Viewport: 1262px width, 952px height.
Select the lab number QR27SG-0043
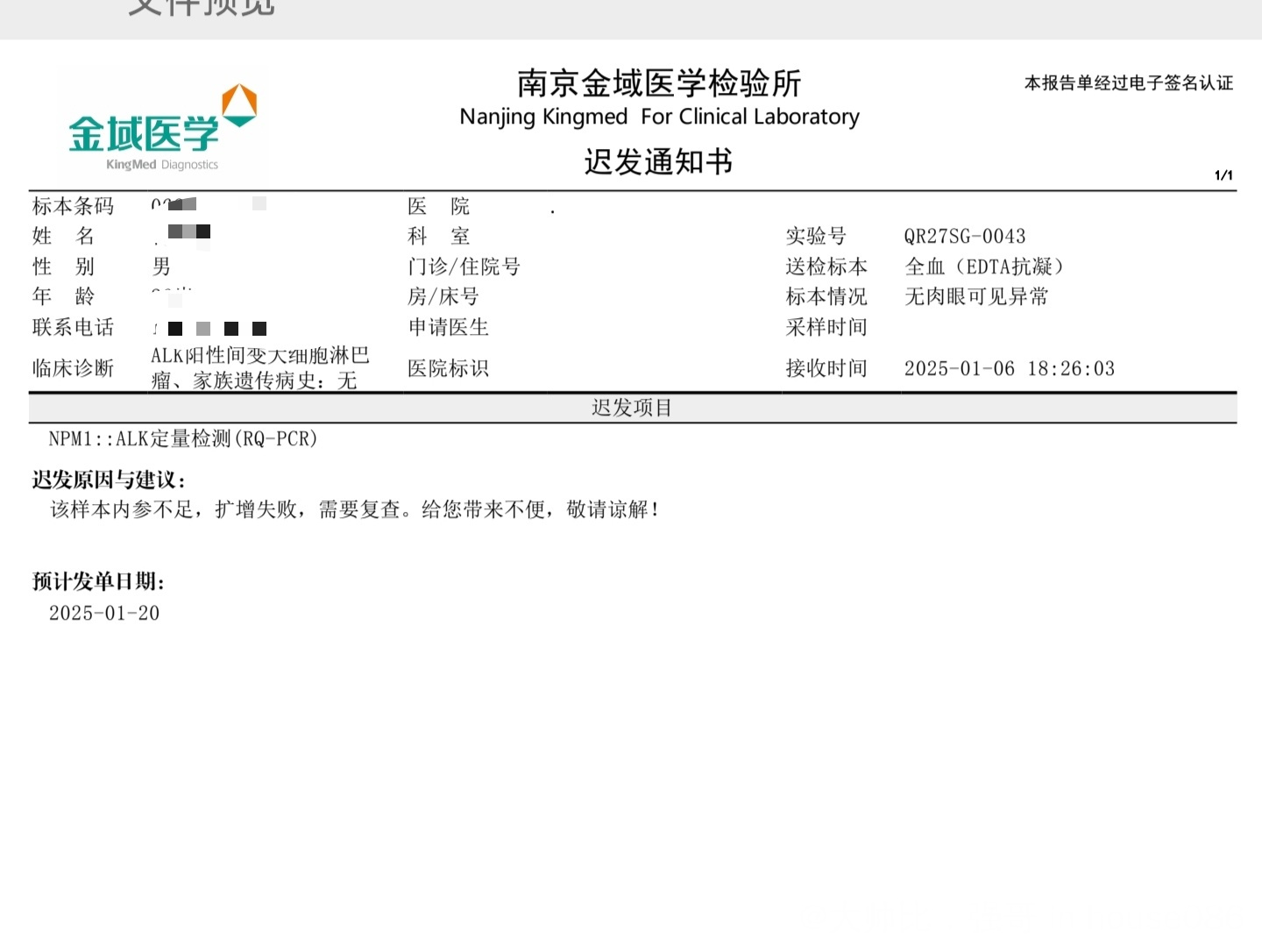tap(964, 237)
